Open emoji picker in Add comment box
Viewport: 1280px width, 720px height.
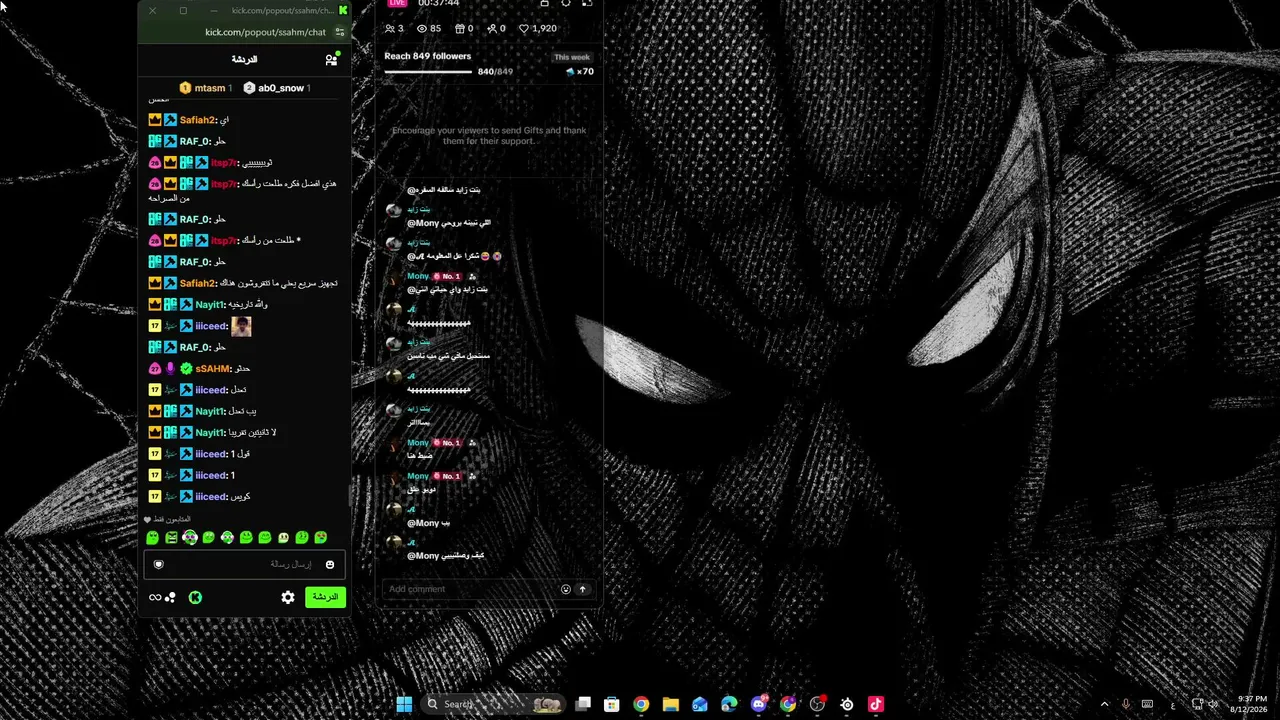pos(565,589)
